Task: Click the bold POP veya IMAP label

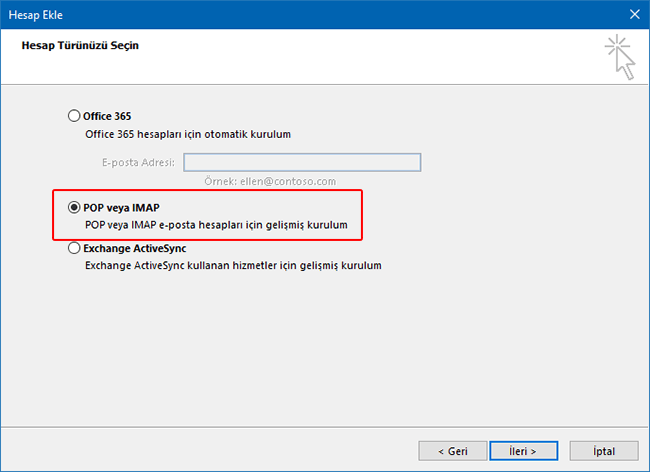Action: 124,208
